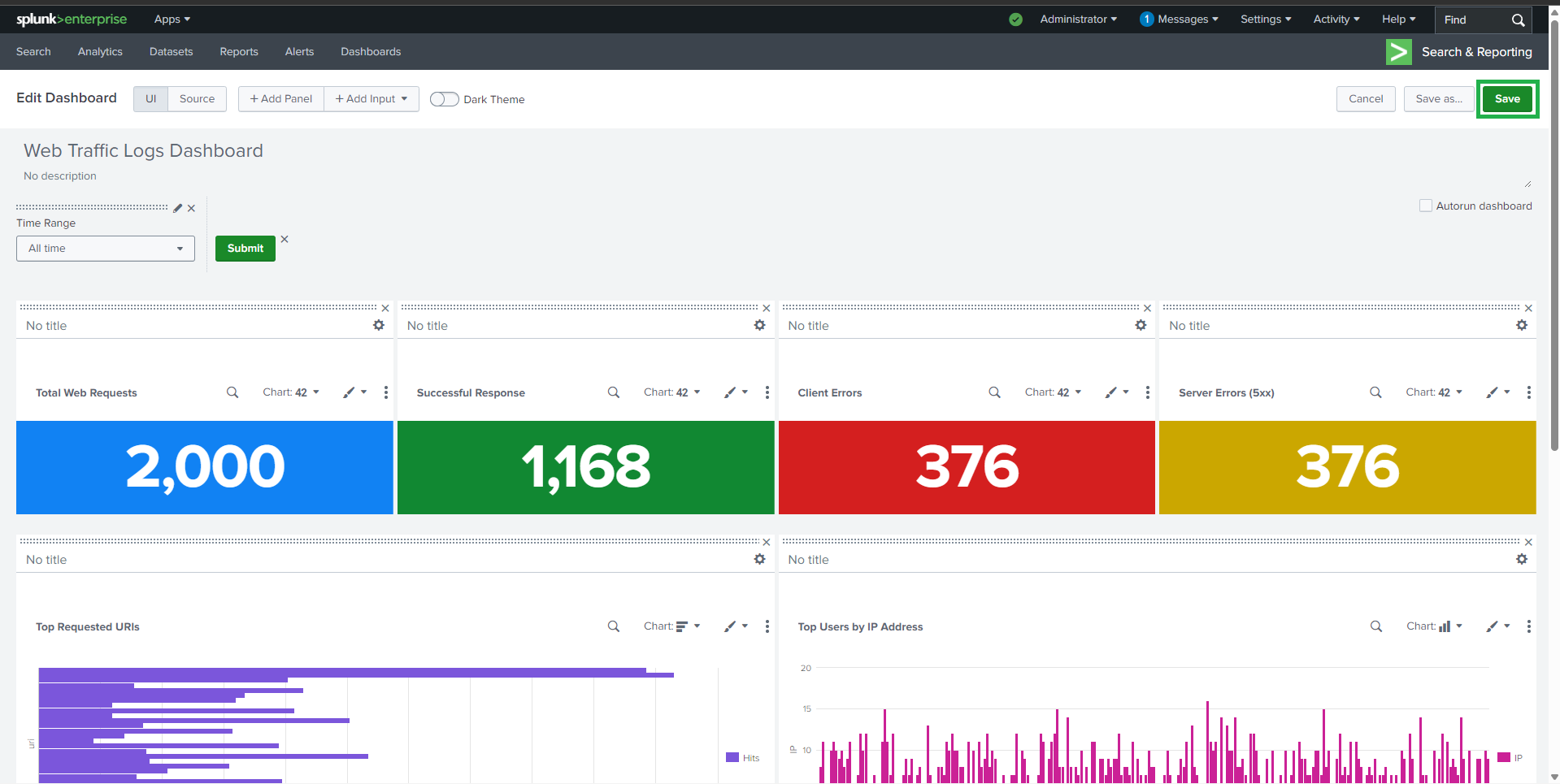The height and width of the screenshot is (784, 1560).
Task: Click the Save button
Action: point(1506,99)
